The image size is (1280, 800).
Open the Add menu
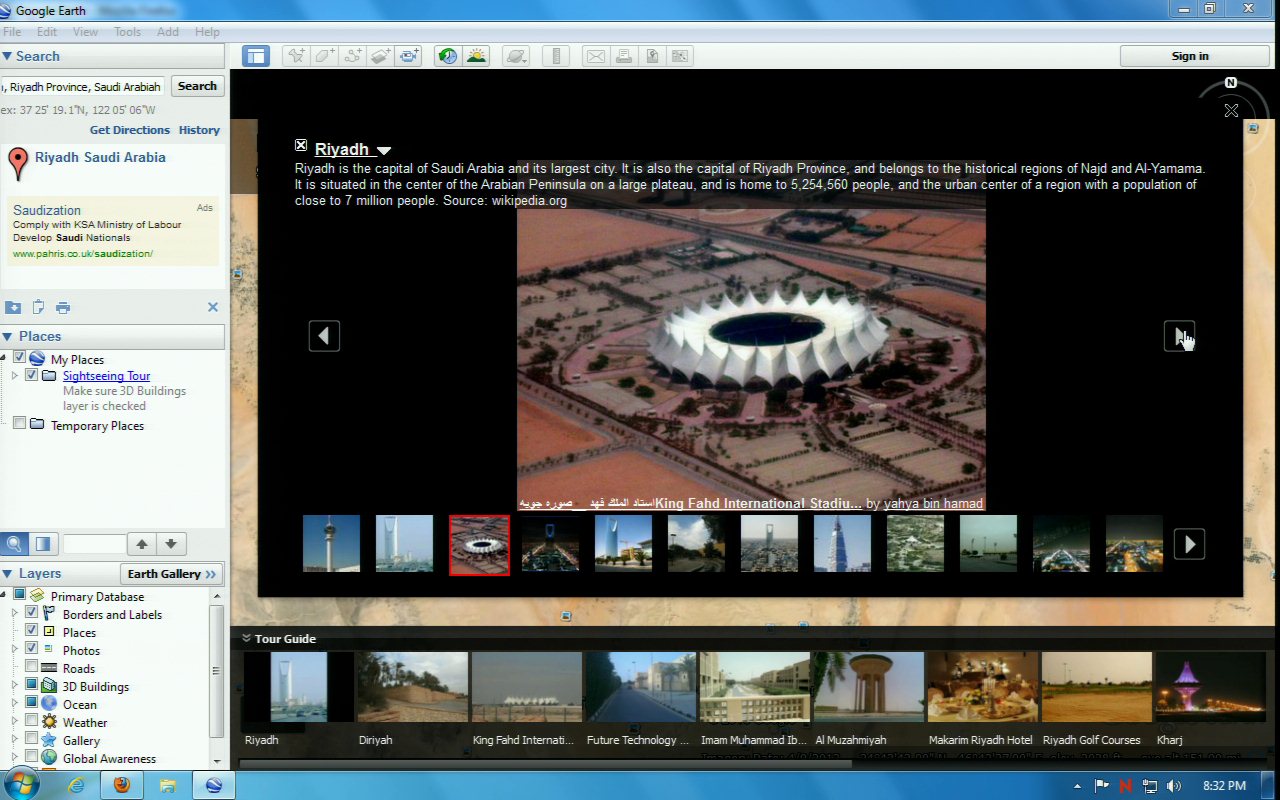[x=168, y=32]
